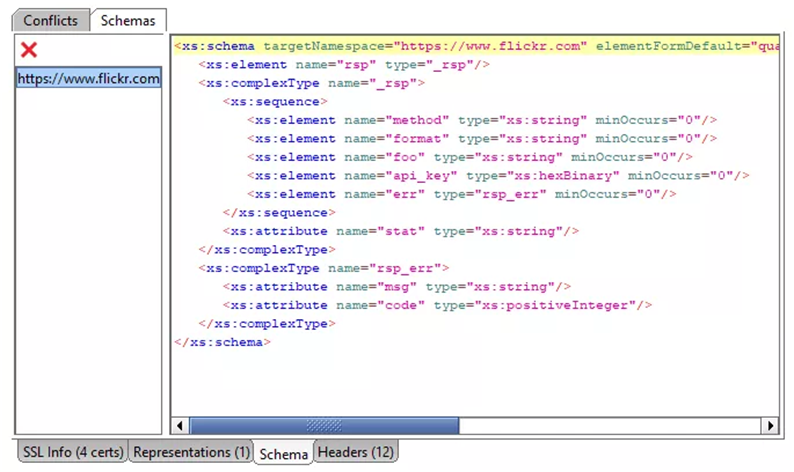Click the horizontal scrollbar thumb

(x=324, y=425)
